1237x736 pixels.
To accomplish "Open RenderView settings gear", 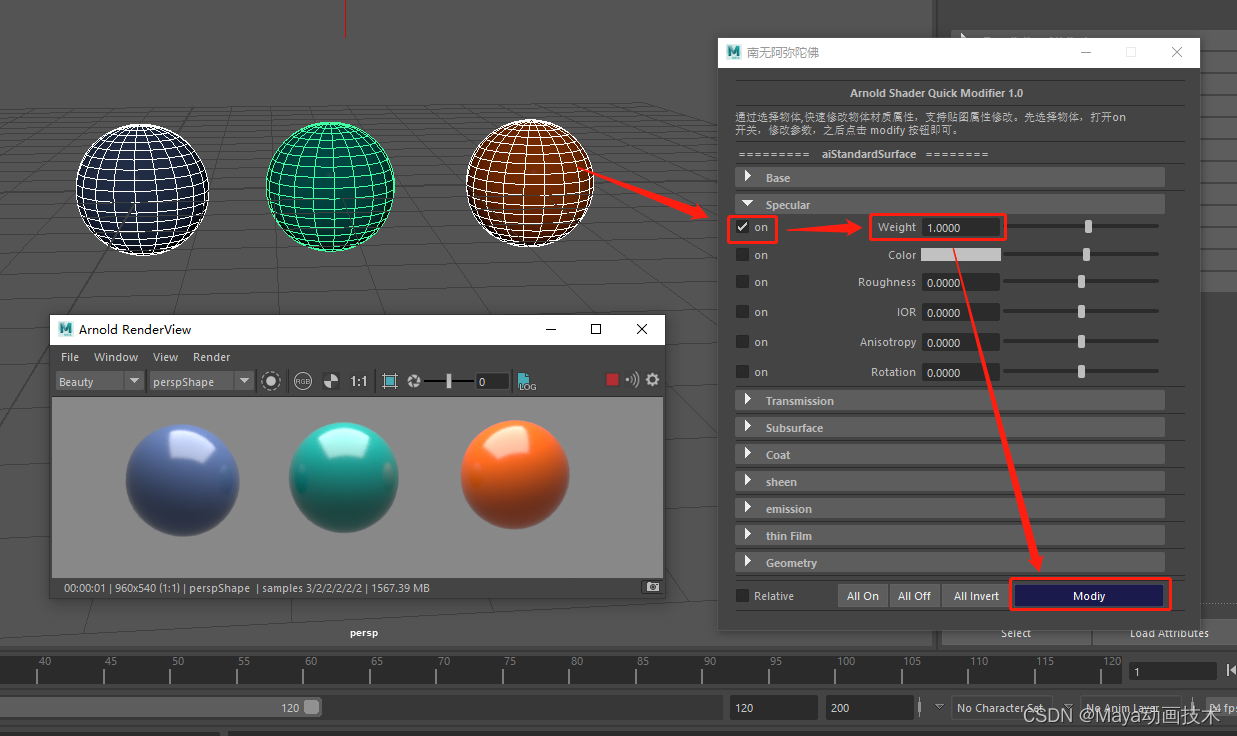I will [652, 380].
